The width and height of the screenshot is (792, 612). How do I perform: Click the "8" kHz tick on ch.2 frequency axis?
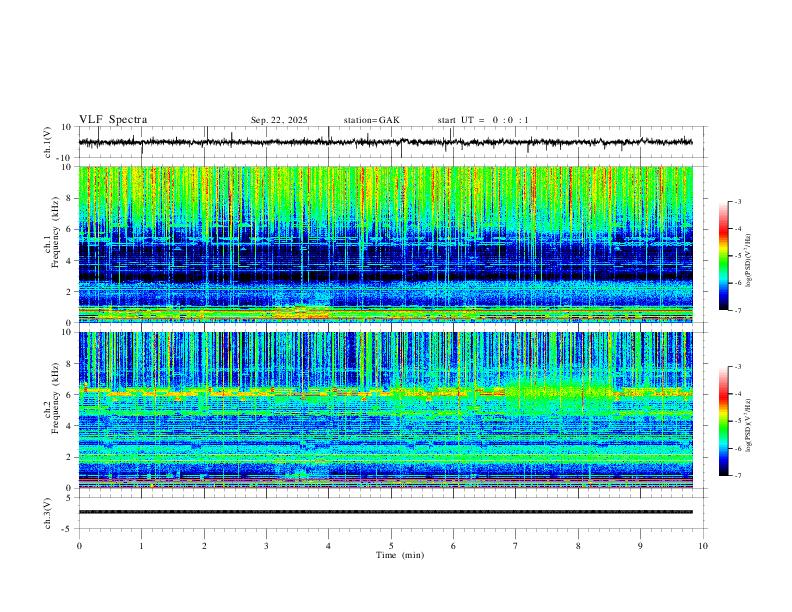[69, 363]
